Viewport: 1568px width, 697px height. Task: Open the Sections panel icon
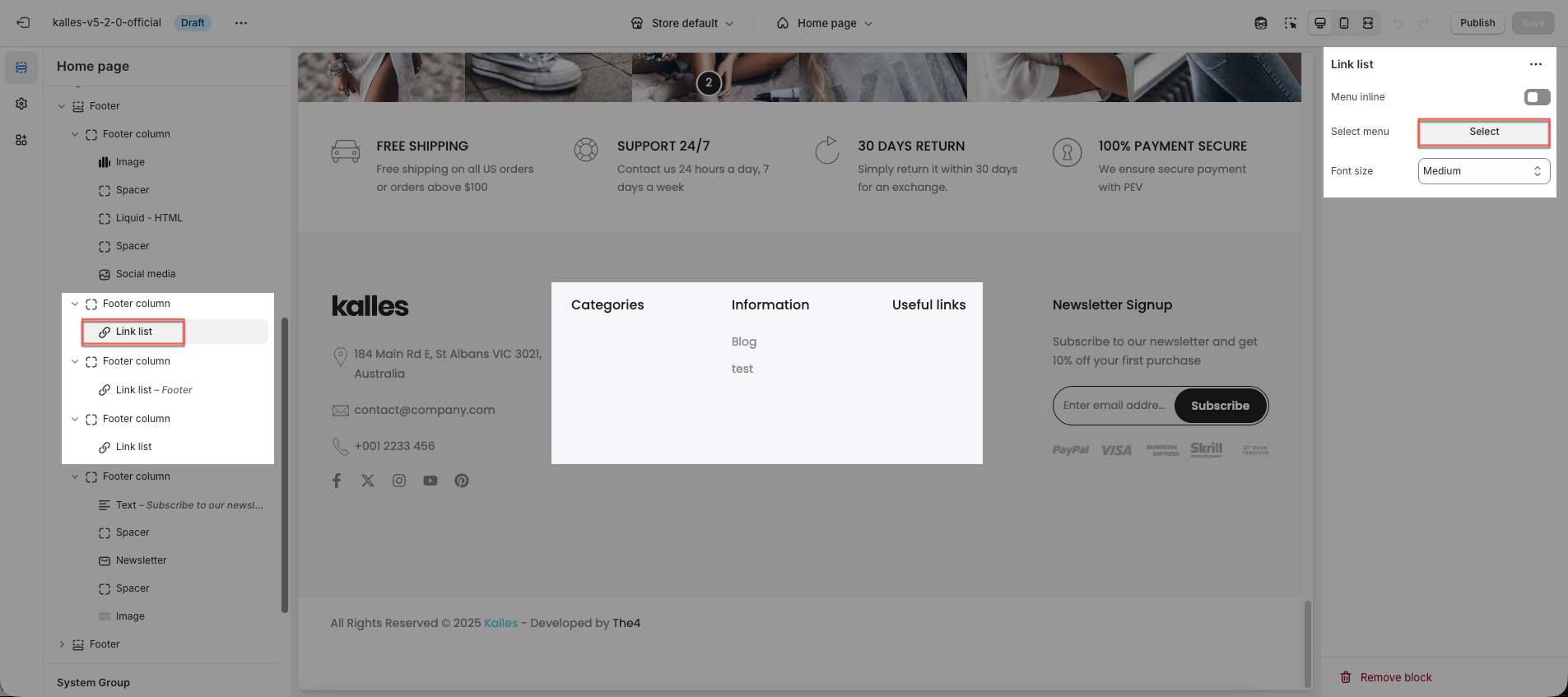point(21,67)
